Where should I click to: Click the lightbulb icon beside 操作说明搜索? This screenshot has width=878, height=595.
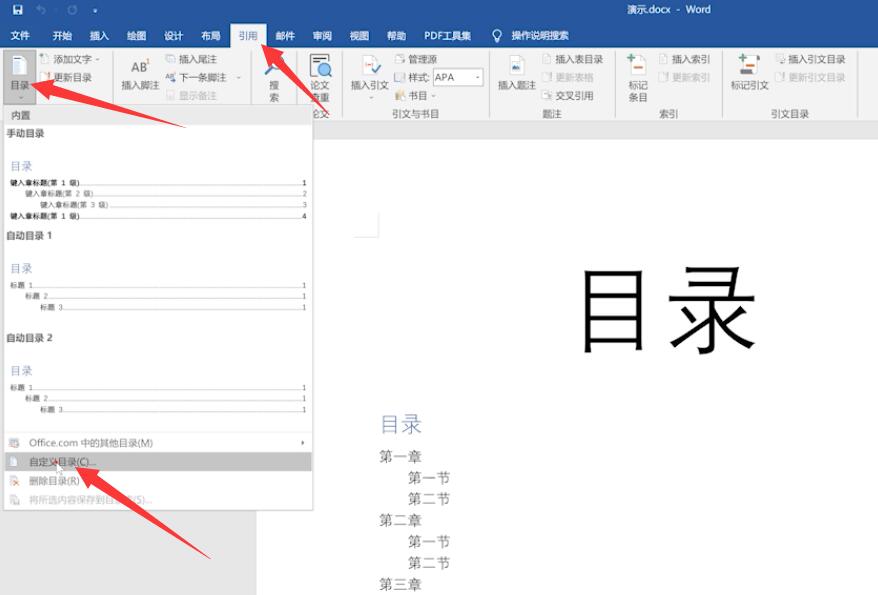(x=497, y=36)
